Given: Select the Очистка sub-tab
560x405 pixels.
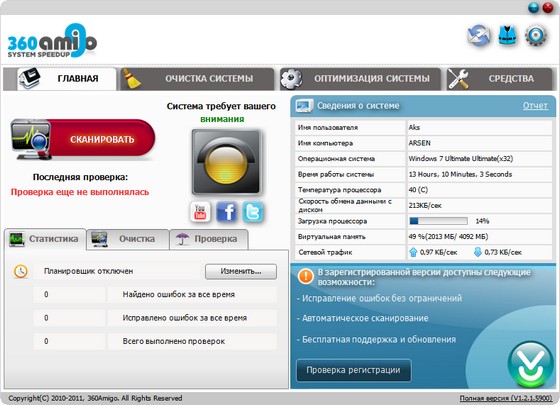Looking at the screenshot, I should click(128, 239).
